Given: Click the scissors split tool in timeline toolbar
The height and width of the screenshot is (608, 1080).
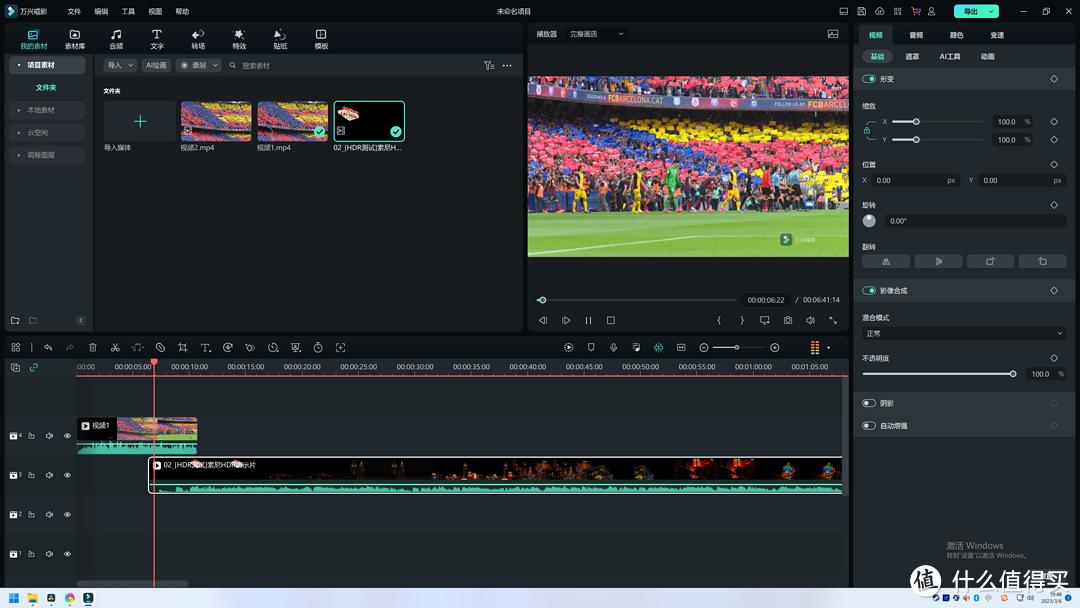Looking at the screenshot, I should [115, 347].
